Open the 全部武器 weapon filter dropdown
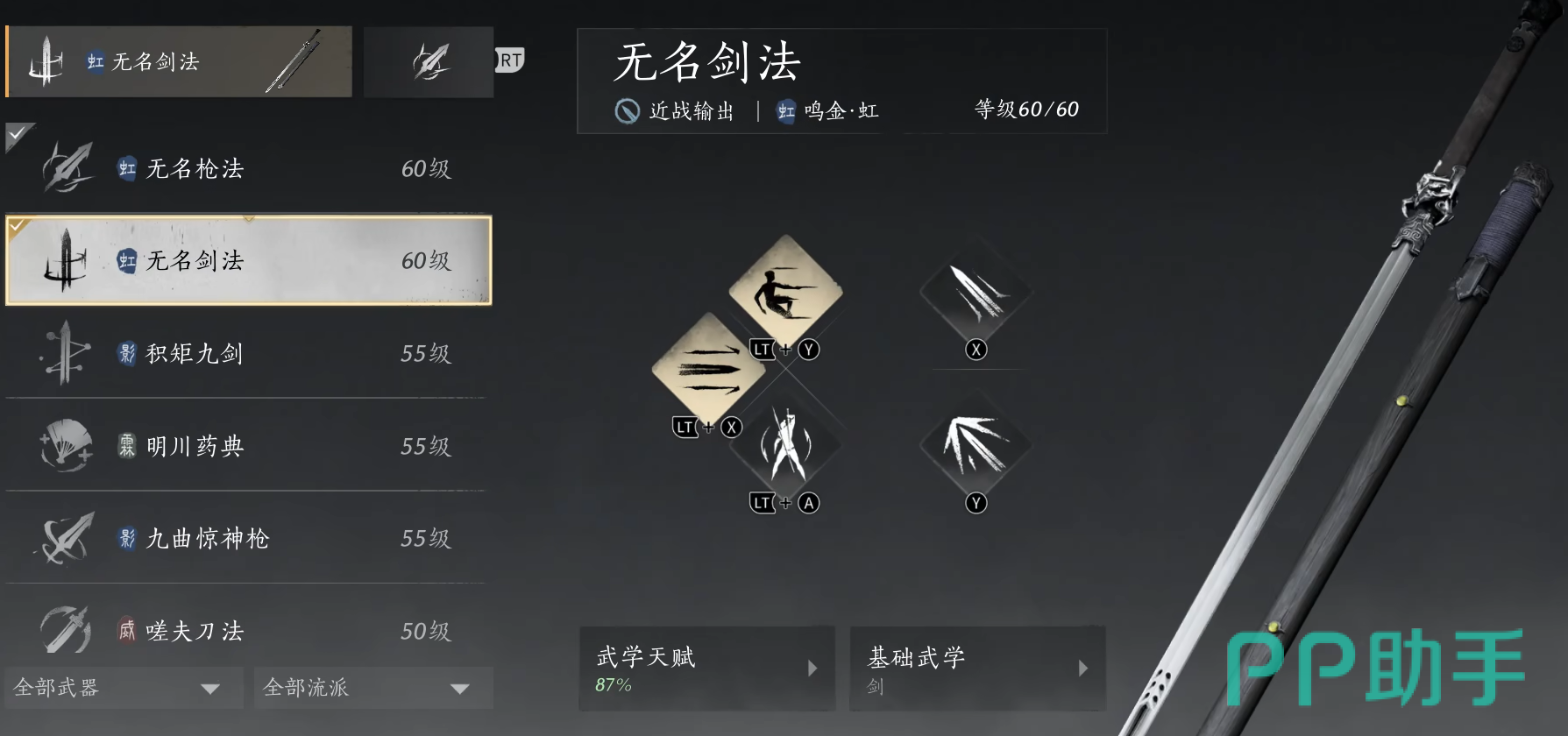 coord(124,688)
